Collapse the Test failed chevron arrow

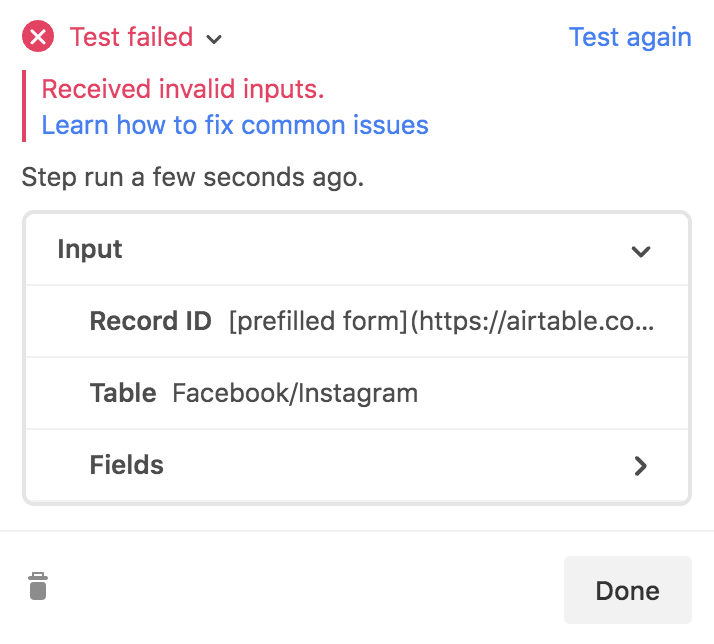point(214,39)
